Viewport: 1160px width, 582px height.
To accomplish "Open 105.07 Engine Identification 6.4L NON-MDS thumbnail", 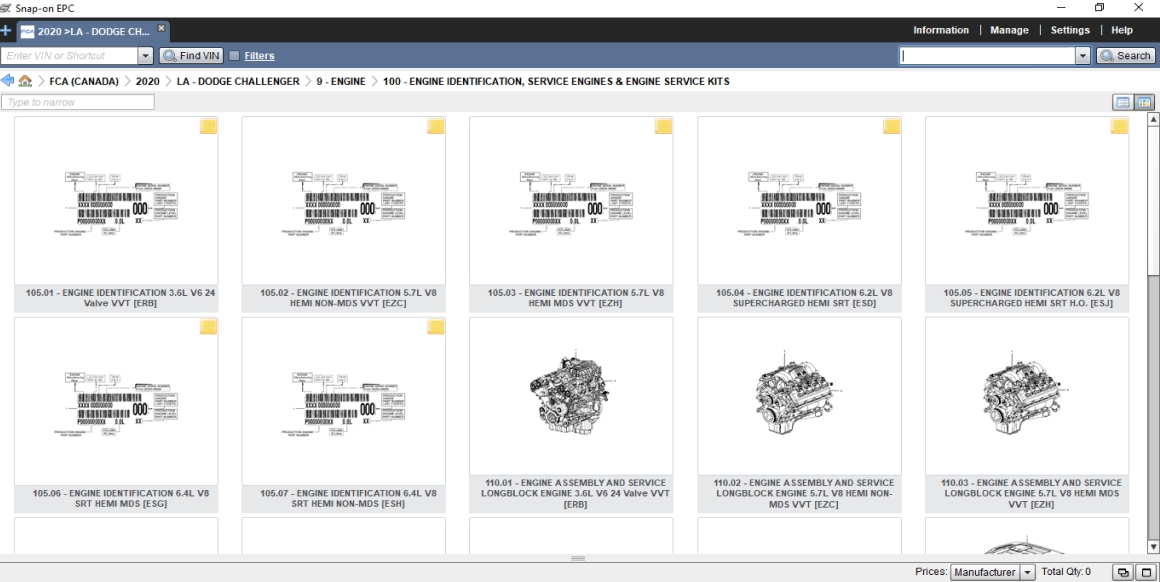I will pyautogui.click(x=343, y=402).
